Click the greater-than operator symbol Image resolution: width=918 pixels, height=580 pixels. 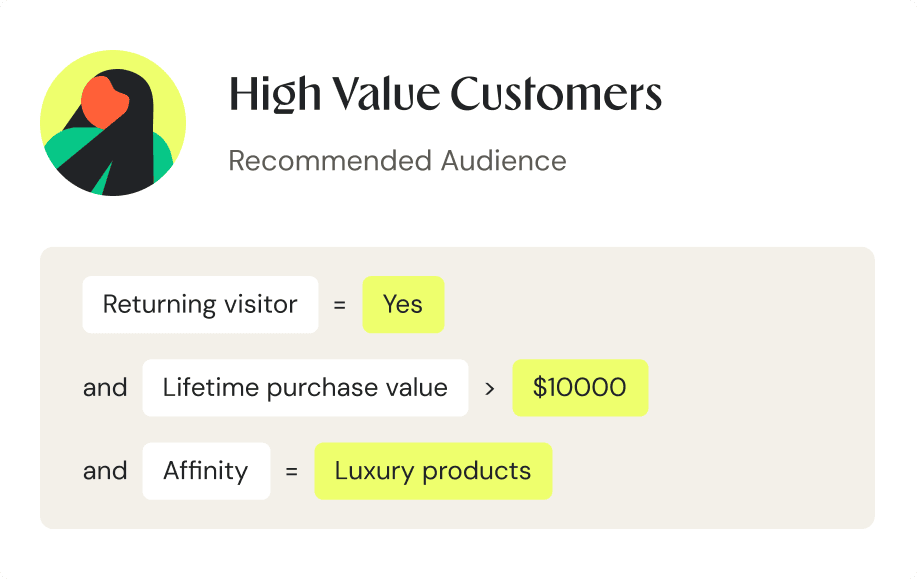click(x=490, y=388)
